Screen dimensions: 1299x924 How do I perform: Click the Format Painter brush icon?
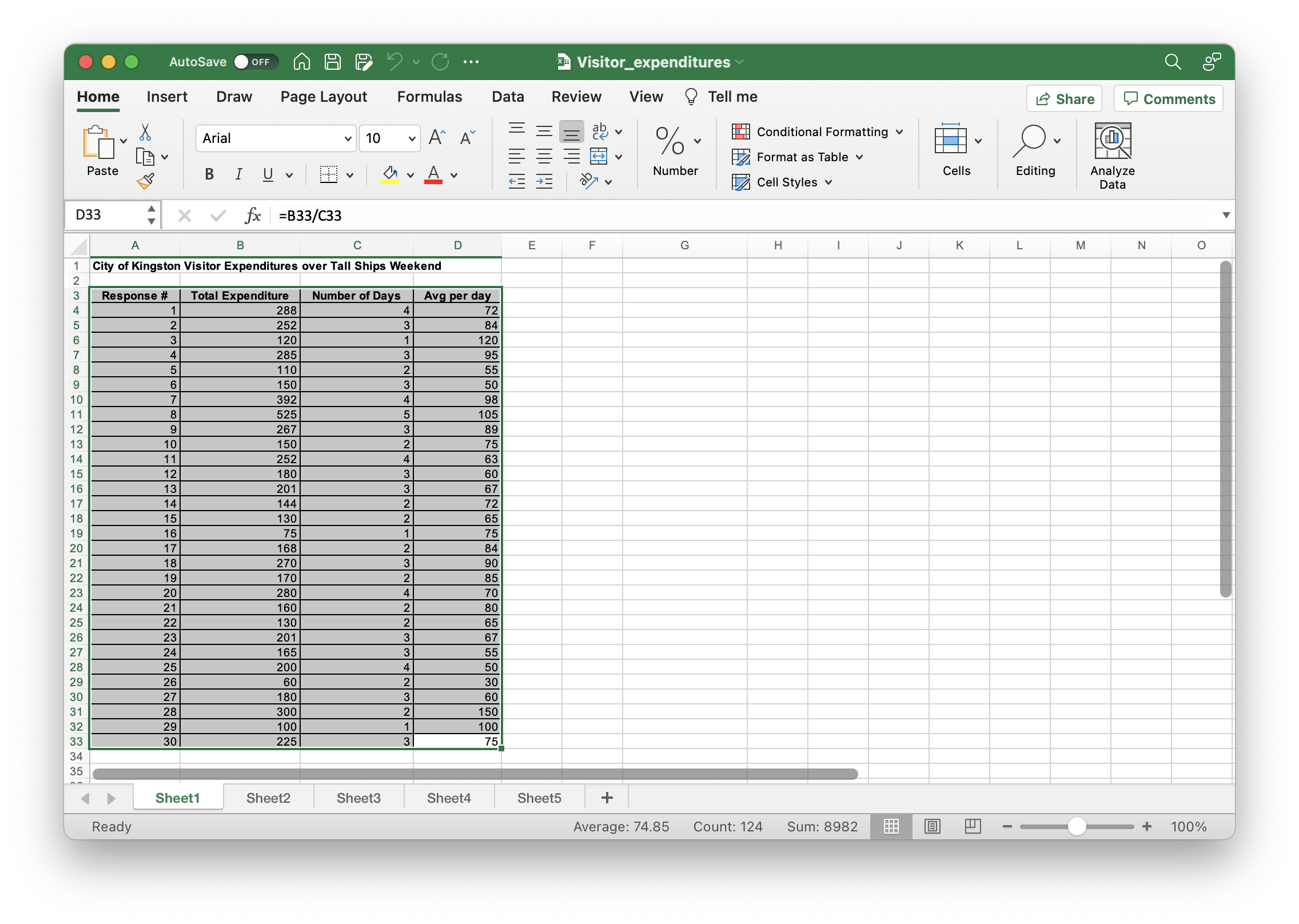pos(145,181)
